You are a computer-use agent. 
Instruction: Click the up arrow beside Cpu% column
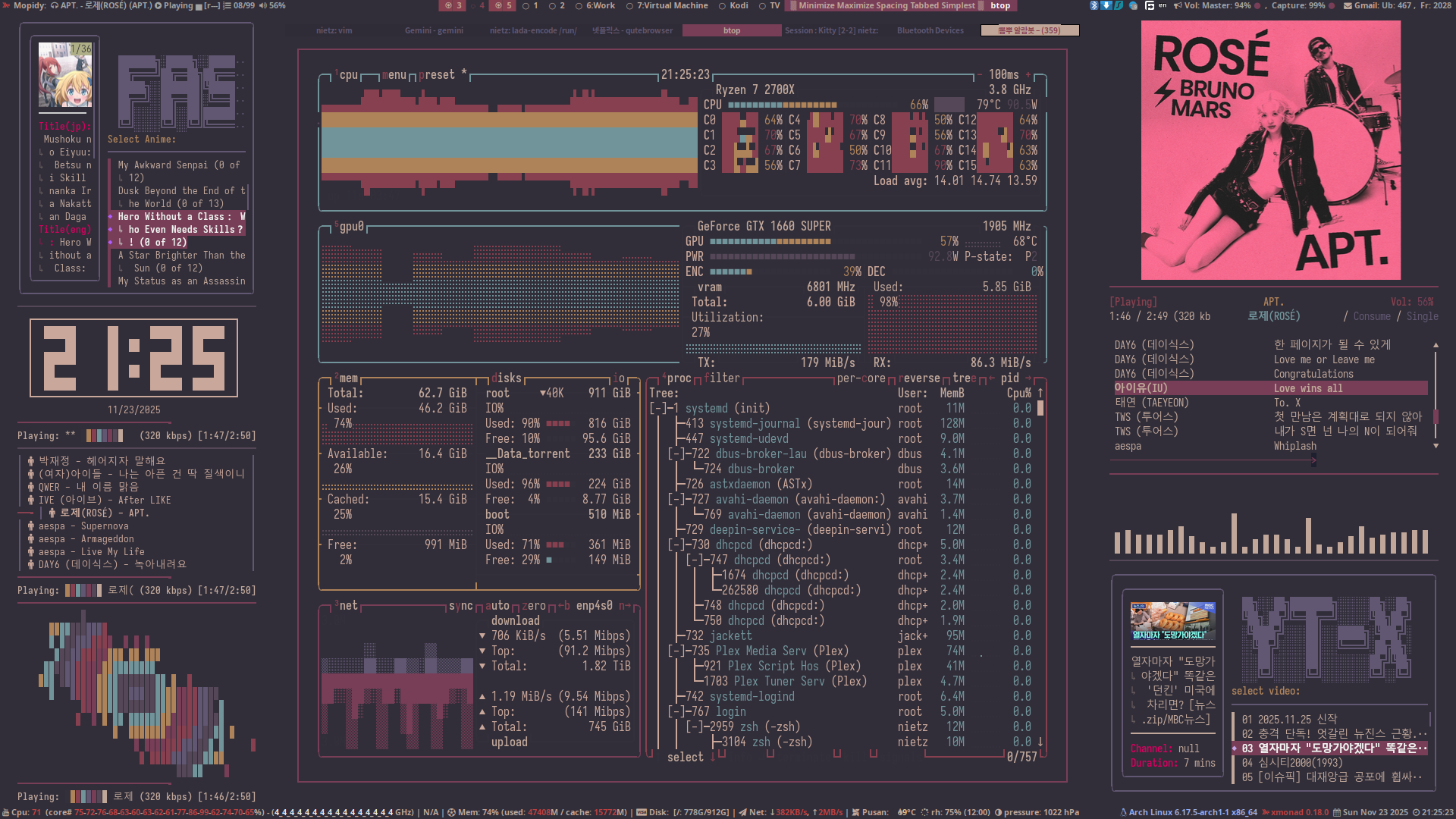coord(1040,393)
